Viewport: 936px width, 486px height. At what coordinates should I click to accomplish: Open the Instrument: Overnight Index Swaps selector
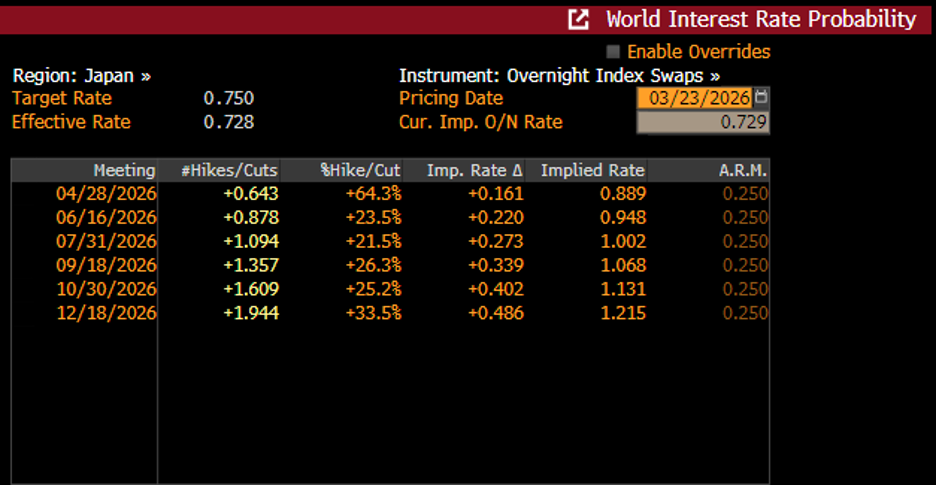[x=559, y=76]
